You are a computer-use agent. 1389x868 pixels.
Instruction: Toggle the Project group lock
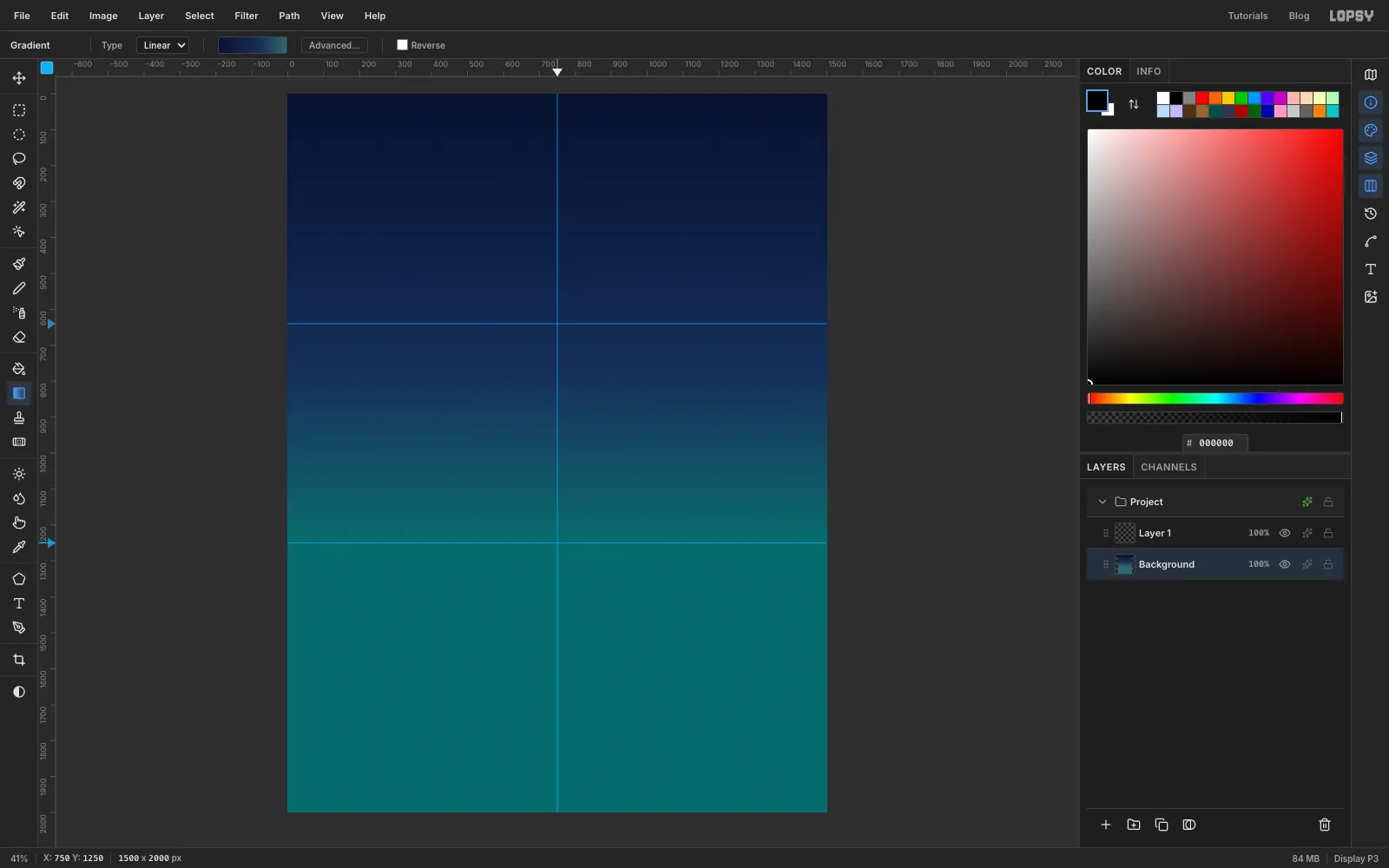(x=1328, y=502)
